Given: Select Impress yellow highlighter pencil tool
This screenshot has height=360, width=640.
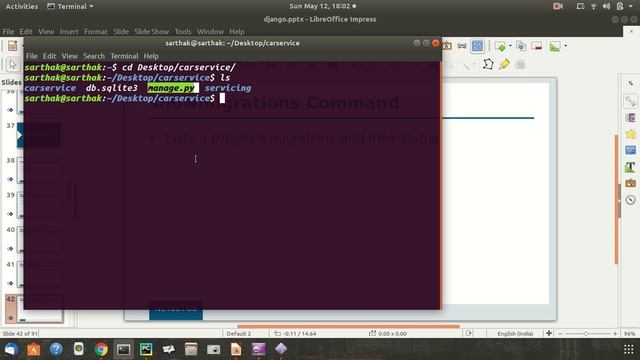Looking at the screenshot, I should pyautogui.click(x=504, y=64).
